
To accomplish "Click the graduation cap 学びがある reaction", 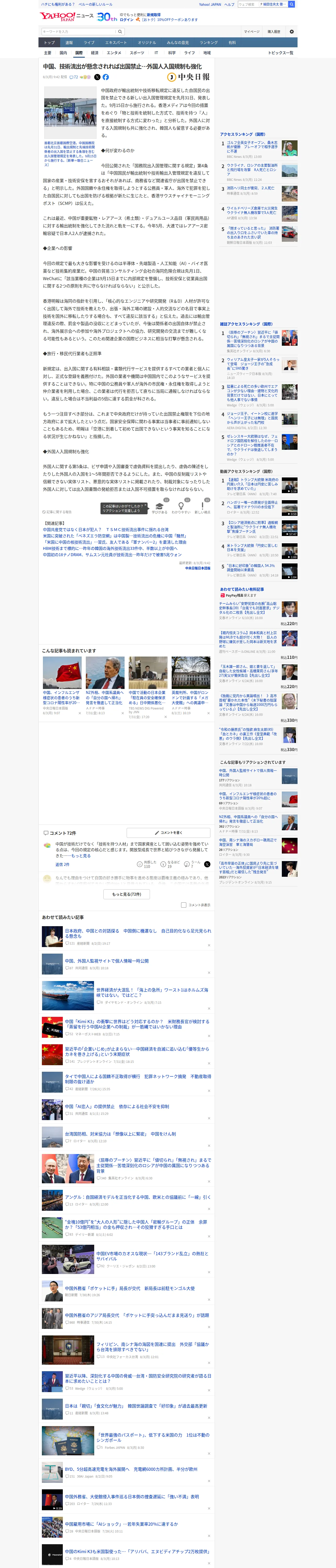I will coord(159,506).
